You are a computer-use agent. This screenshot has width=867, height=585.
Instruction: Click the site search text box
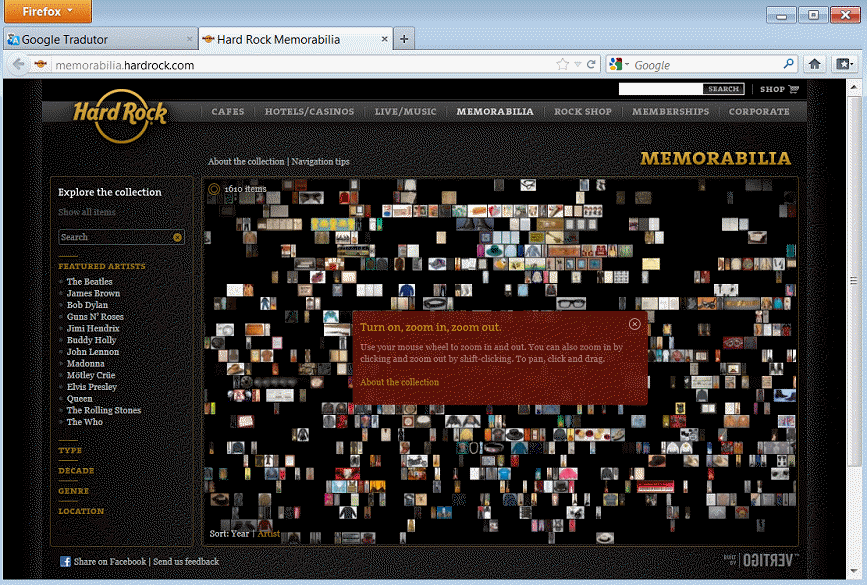click(x=661, y=89)
